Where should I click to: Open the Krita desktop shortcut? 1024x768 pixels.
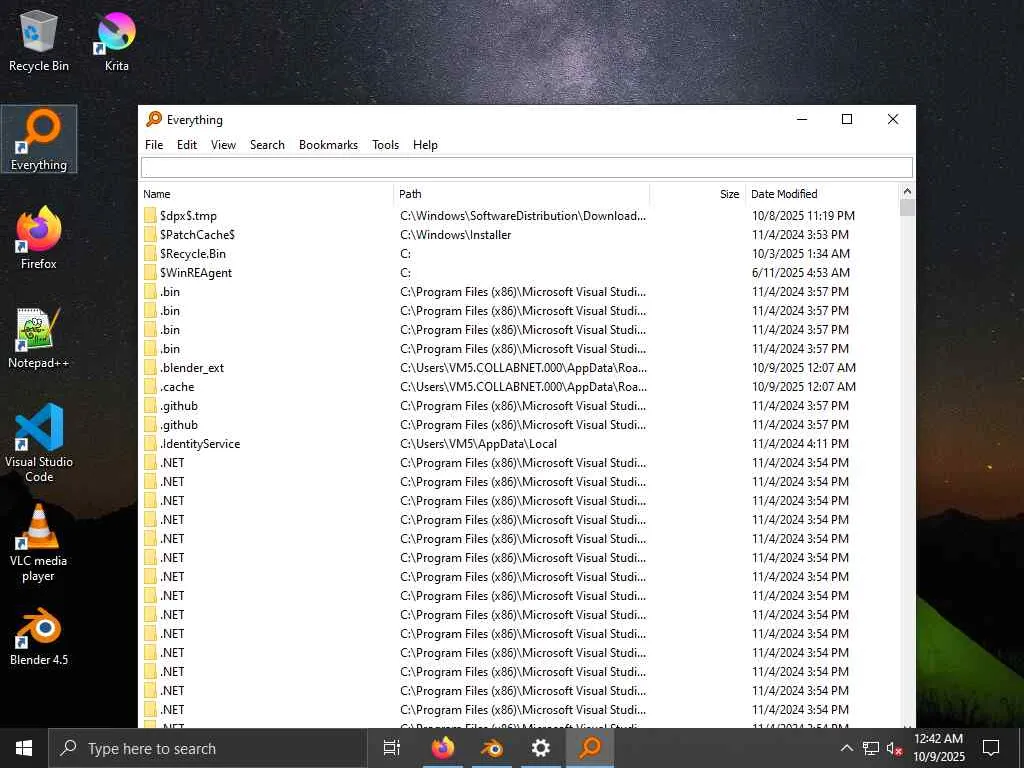point(116,40)
